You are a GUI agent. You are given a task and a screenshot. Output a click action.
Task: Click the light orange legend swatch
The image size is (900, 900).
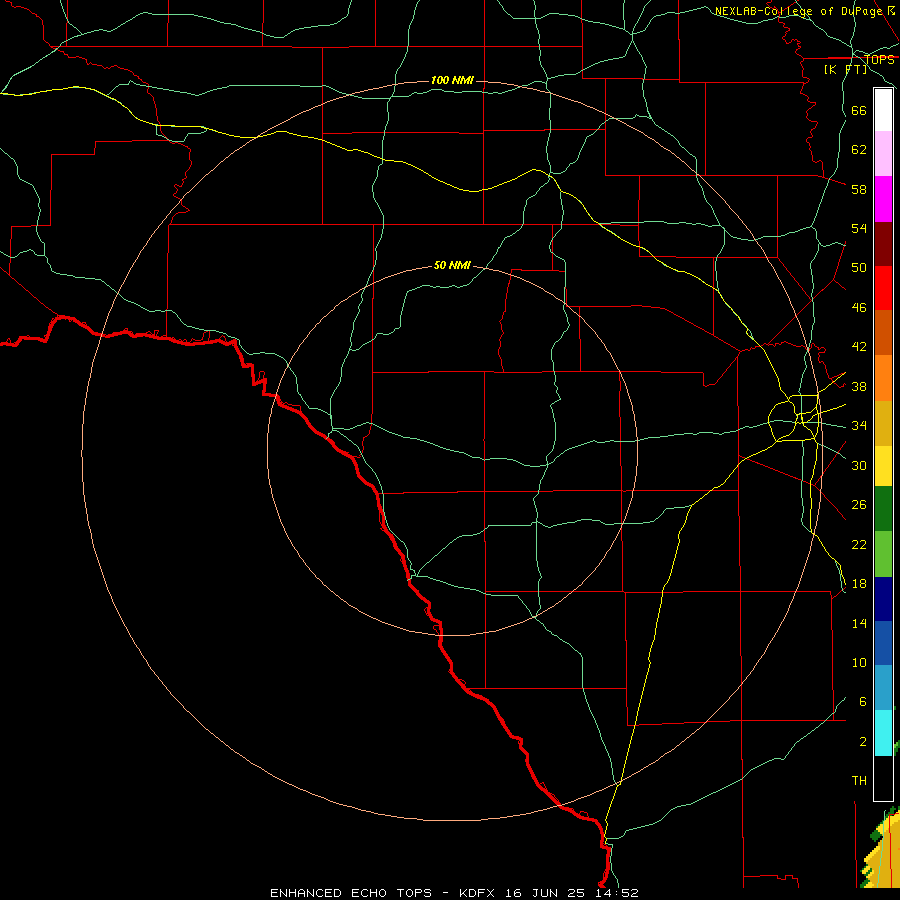[883, 378]
